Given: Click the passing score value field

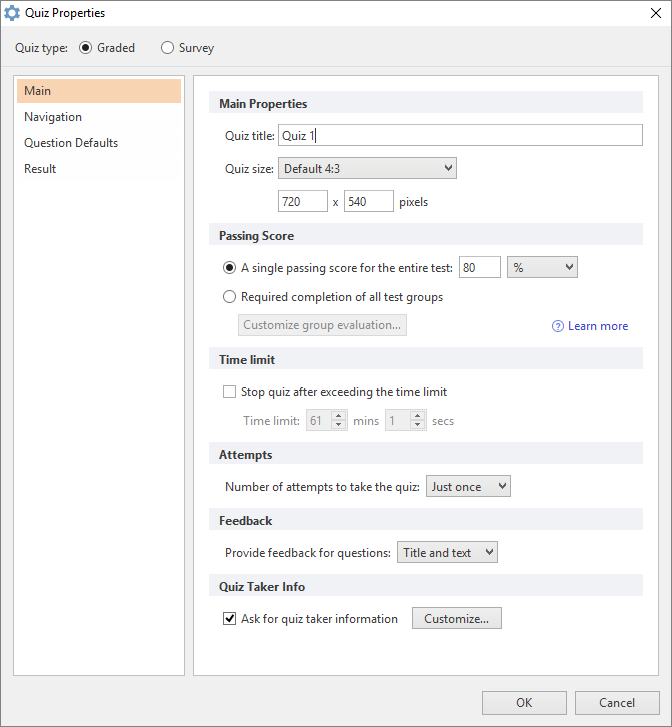Looking at the screenshot, I should [x=479, y=268].
